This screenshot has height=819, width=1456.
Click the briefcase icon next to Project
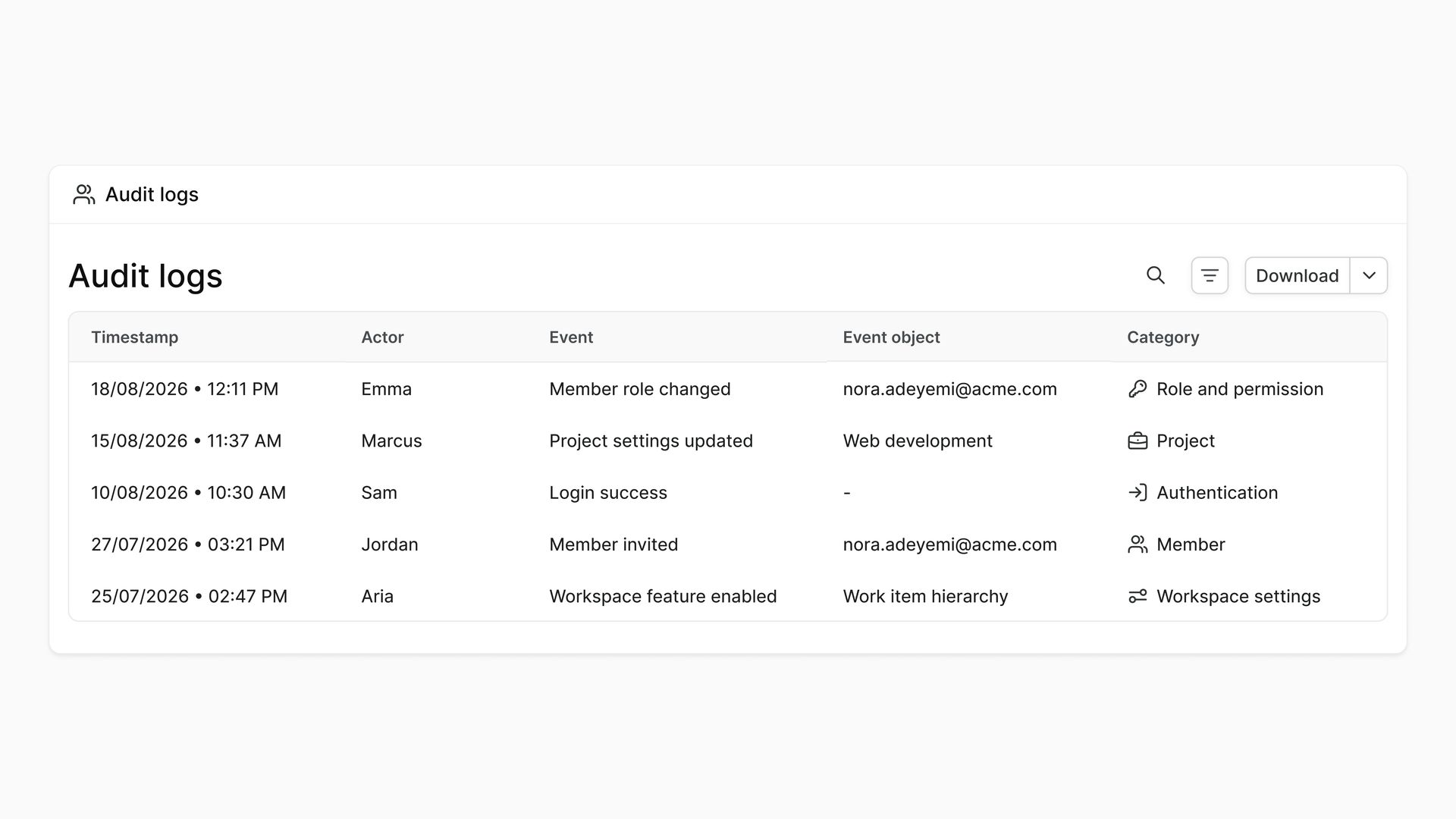[x=1137, y=441]
